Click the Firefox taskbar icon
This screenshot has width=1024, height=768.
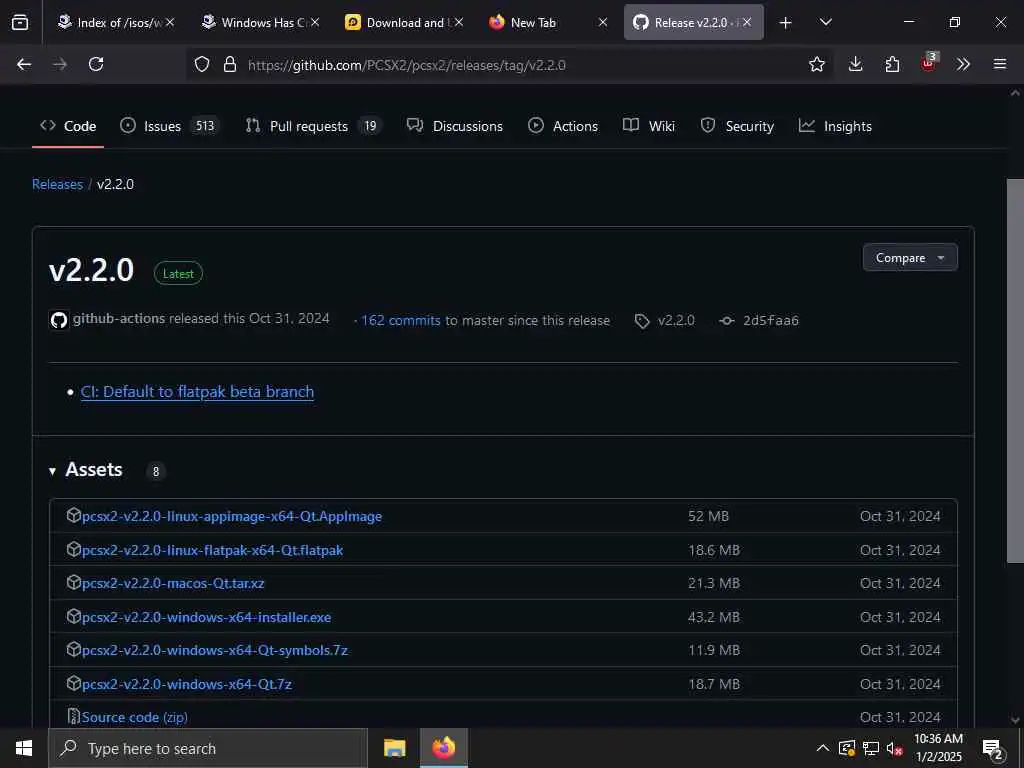(x=443, y=748)
